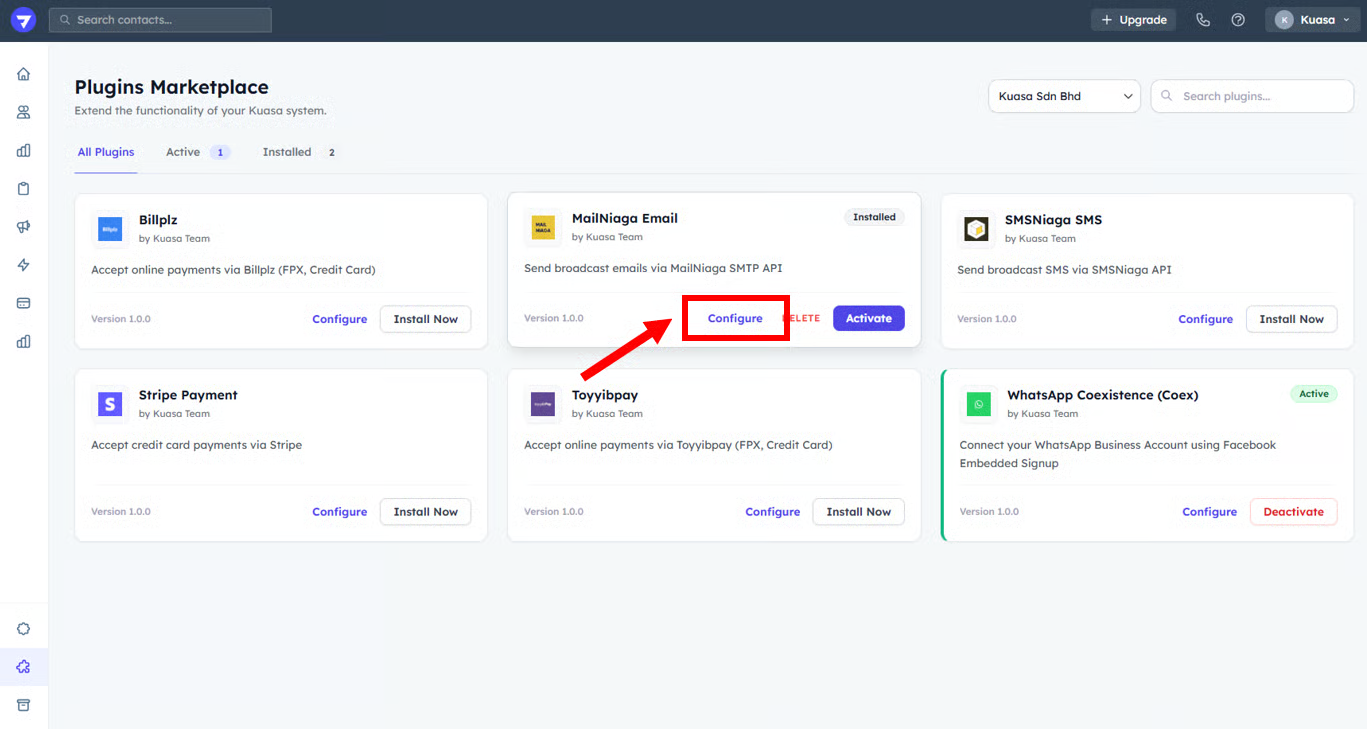Click the lightning bolt automation icon
The height and width of the screenshot is (729, 1367).
coord(24,265)
